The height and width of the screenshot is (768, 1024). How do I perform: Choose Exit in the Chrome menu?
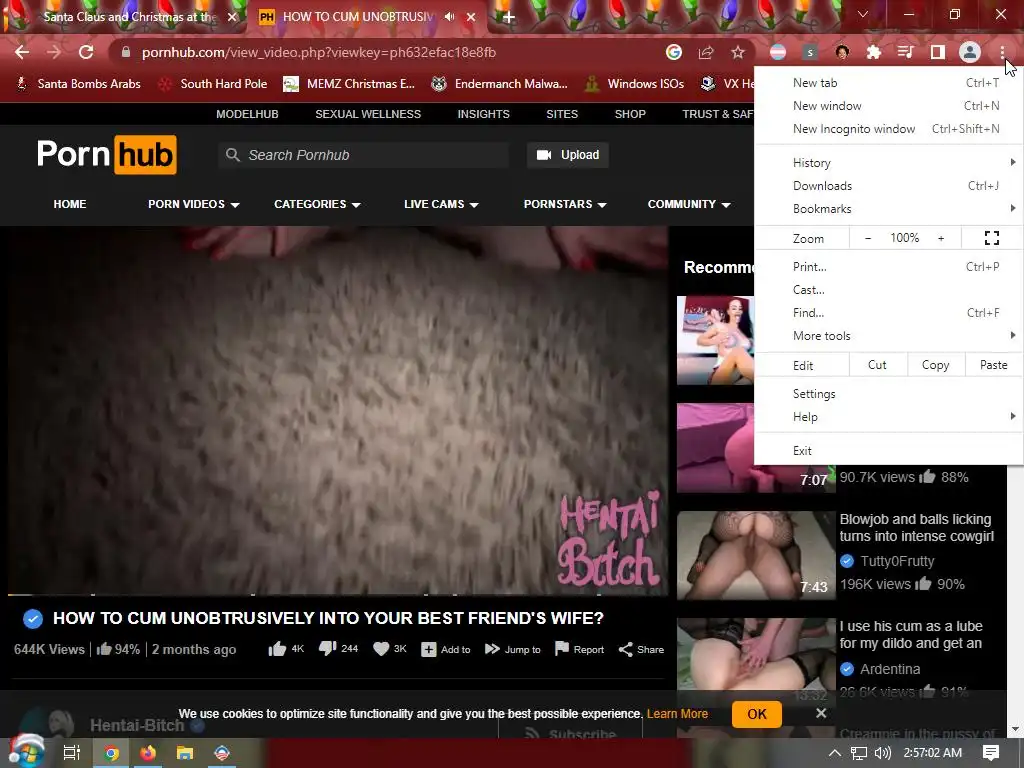coord(888,451)
